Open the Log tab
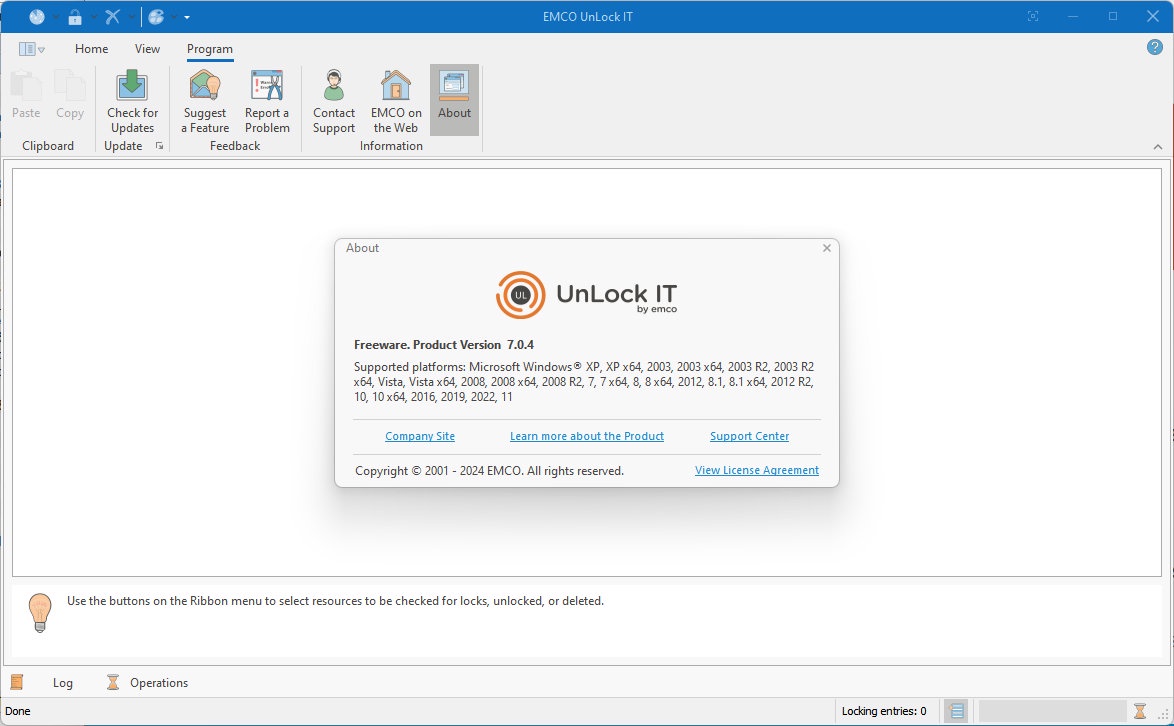 click(63, 683)
